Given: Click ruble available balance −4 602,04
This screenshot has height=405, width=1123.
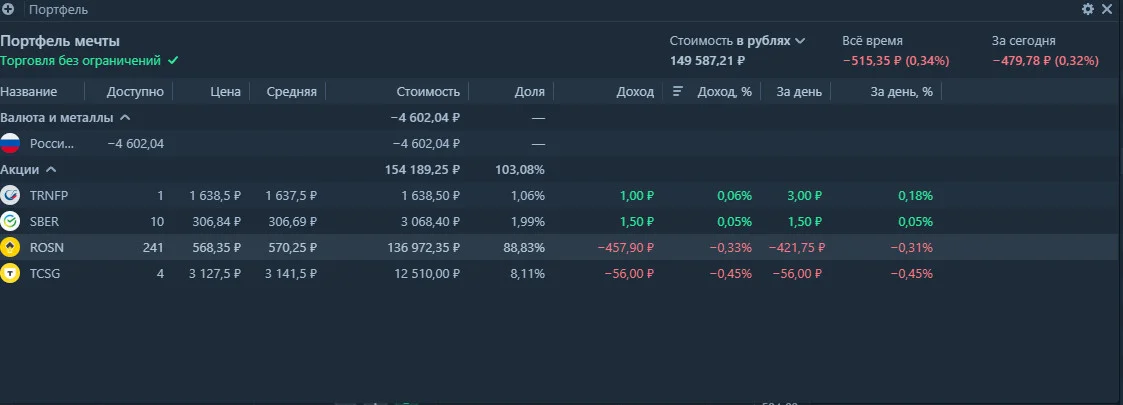Looking at the screenshot, I should click(x=135, y=144).
